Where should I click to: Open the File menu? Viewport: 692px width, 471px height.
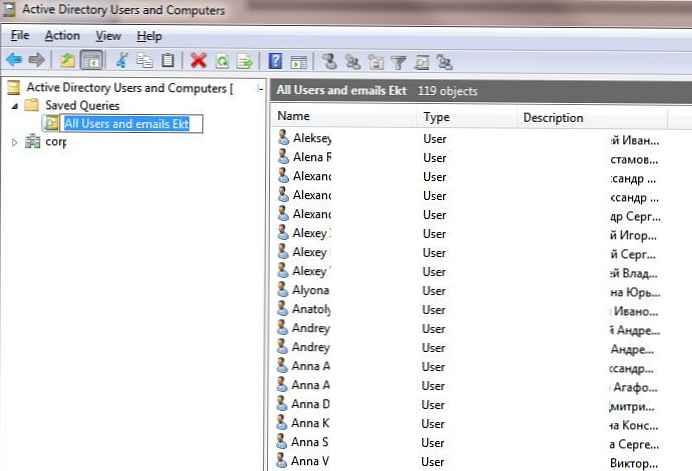pyautogui.click(x=20, y=36)
